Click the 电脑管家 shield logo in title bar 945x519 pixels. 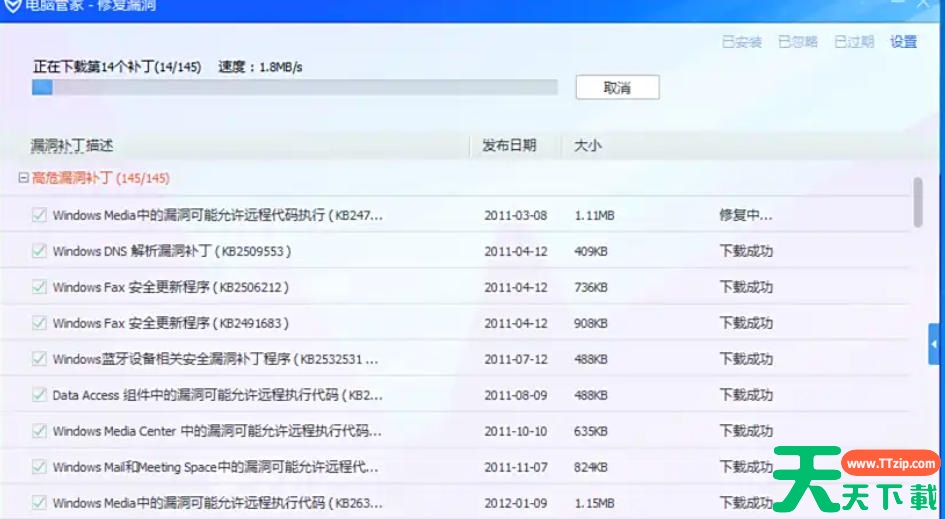9,5
